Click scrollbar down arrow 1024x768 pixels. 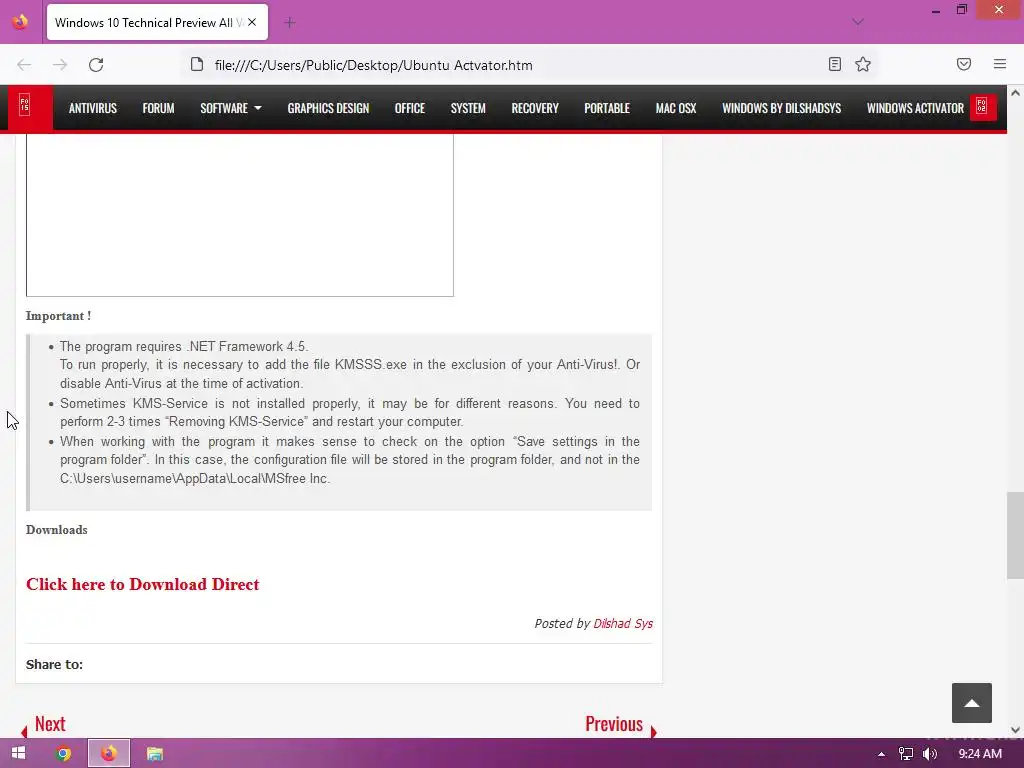tap(1015, 729)
